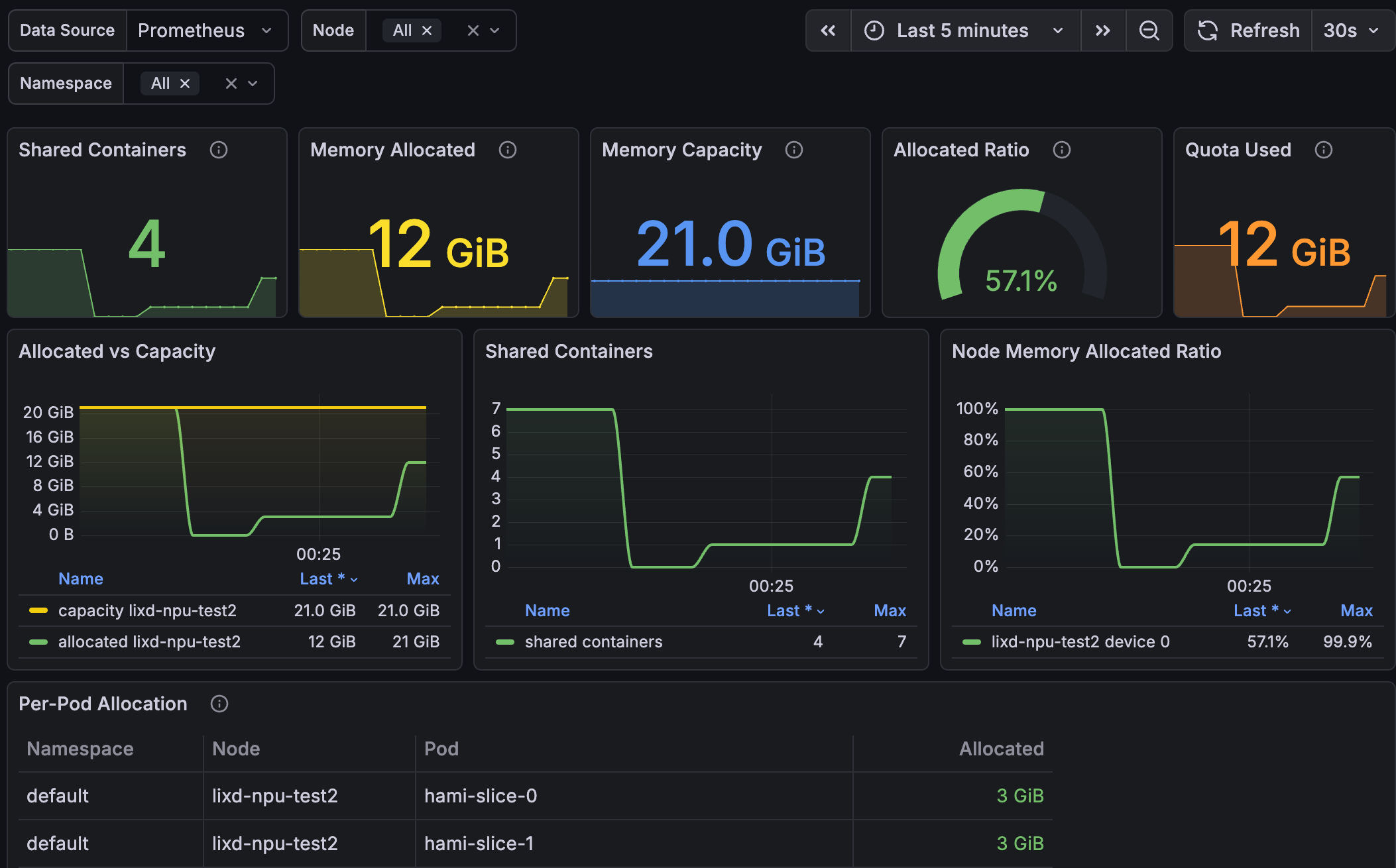This screenshot has height=868, width=1396.
Task: Clear all Namespace filter values
Action: (231, 83)
